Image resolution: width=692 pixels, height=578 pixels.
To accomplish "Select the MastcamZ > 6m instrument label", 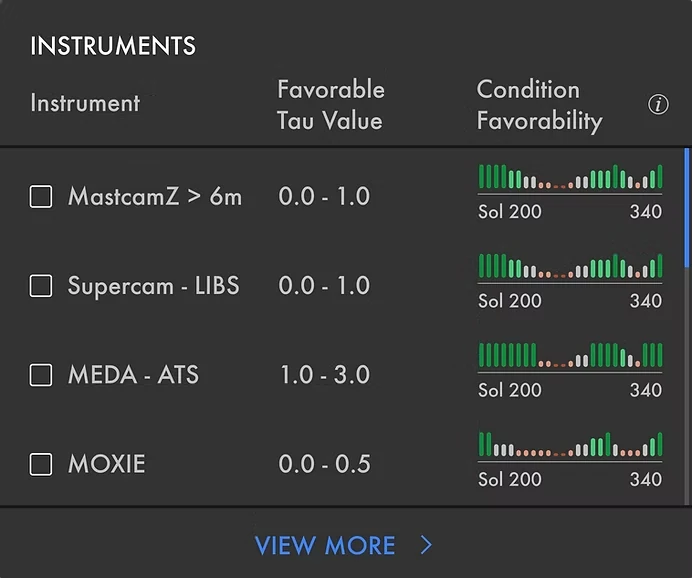I will [155, 196].
